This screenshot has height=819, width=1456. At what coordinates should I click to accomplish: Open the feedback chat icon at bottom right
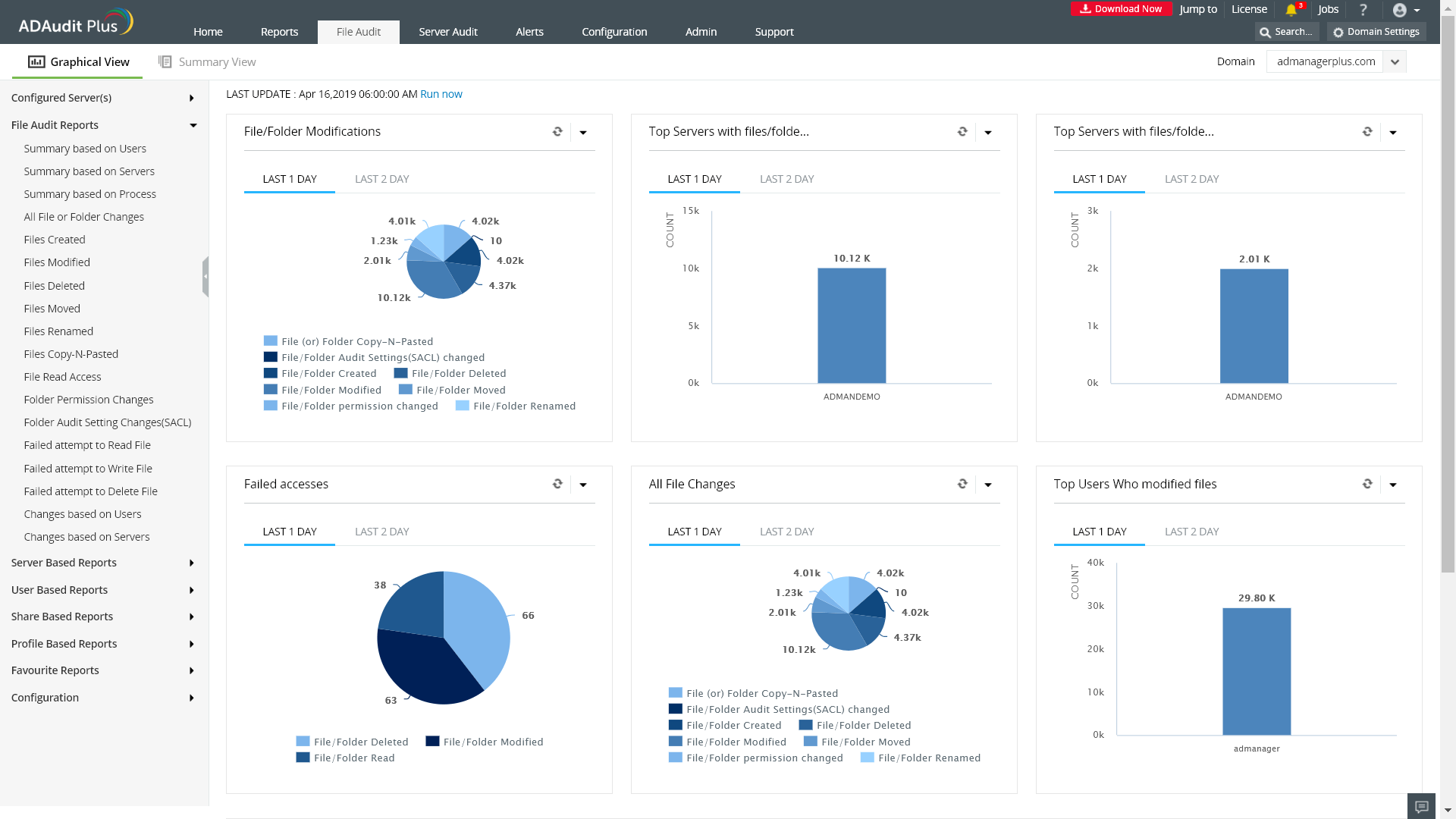pyautogui.click(x=1422, y=806)
